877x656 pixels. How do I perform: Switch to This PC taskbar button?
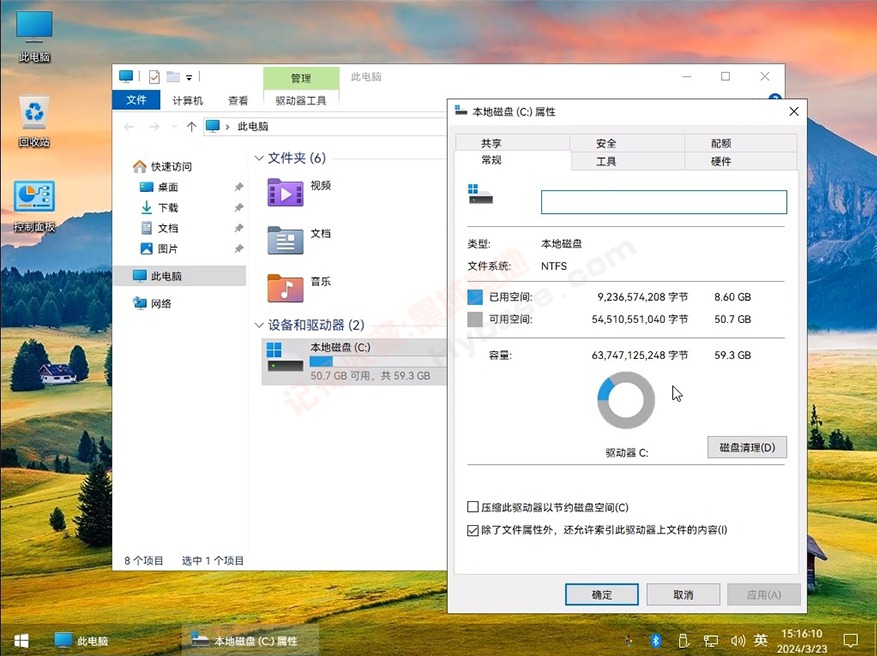(82, 640)
